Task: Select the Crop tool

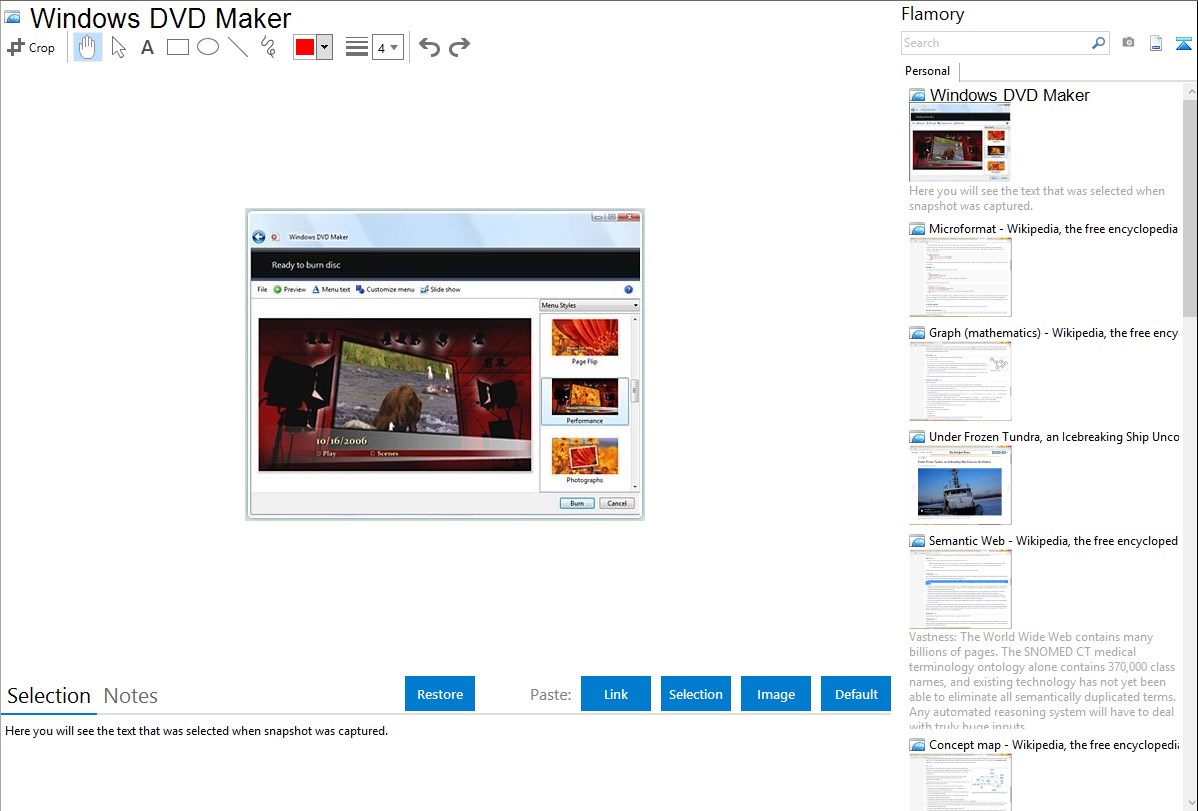Action: [x=31, y=47]
